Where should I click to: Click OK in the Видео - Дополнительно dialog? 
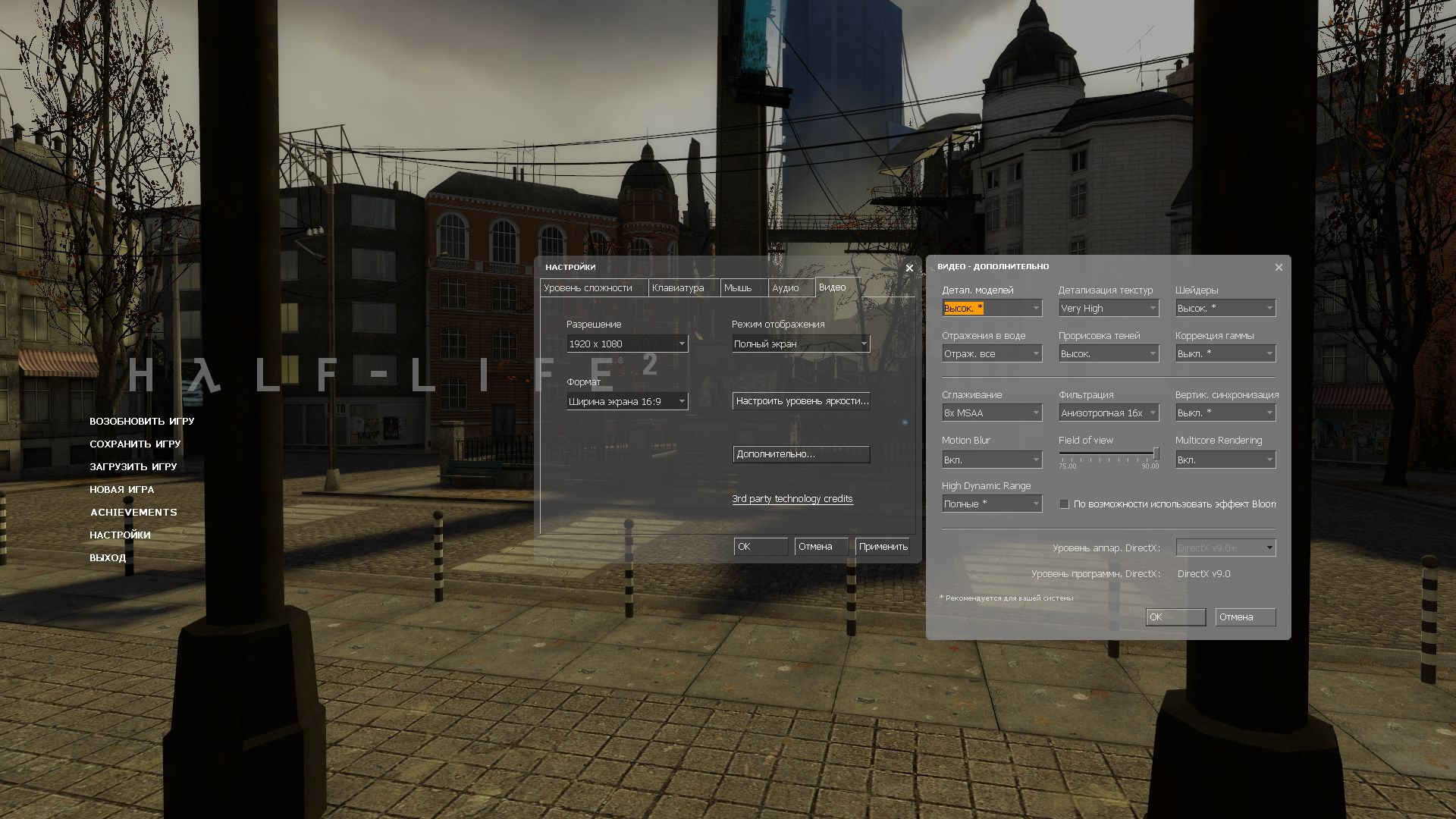[x=1175, y=617]
